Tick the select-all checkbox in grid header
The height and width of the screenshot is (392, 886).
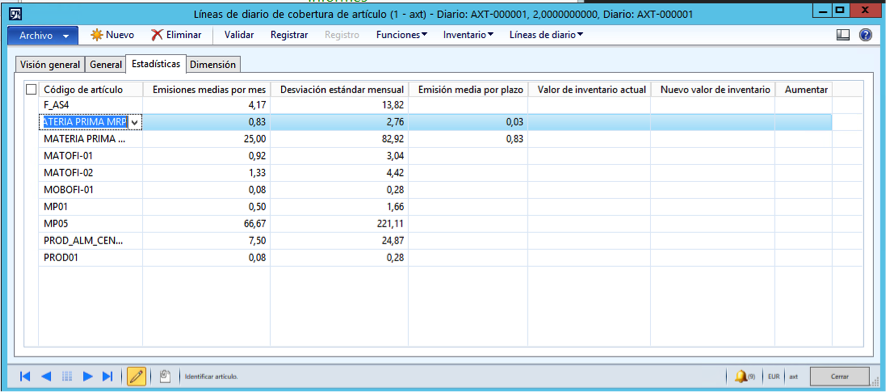coord(32,89)
